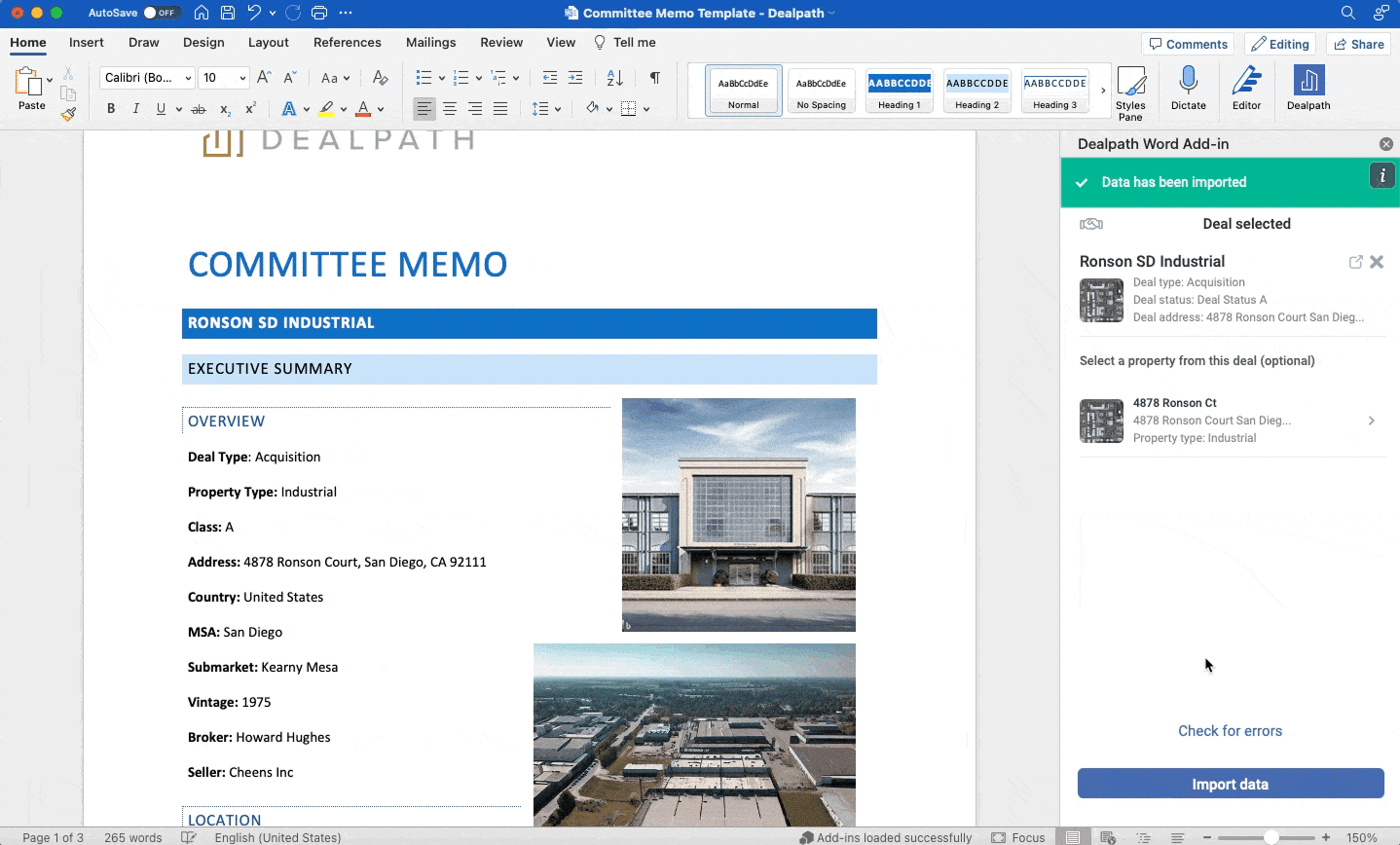Apply strikethrough formatting
Screen dimensions: 1400x845
tap(199, 109)
